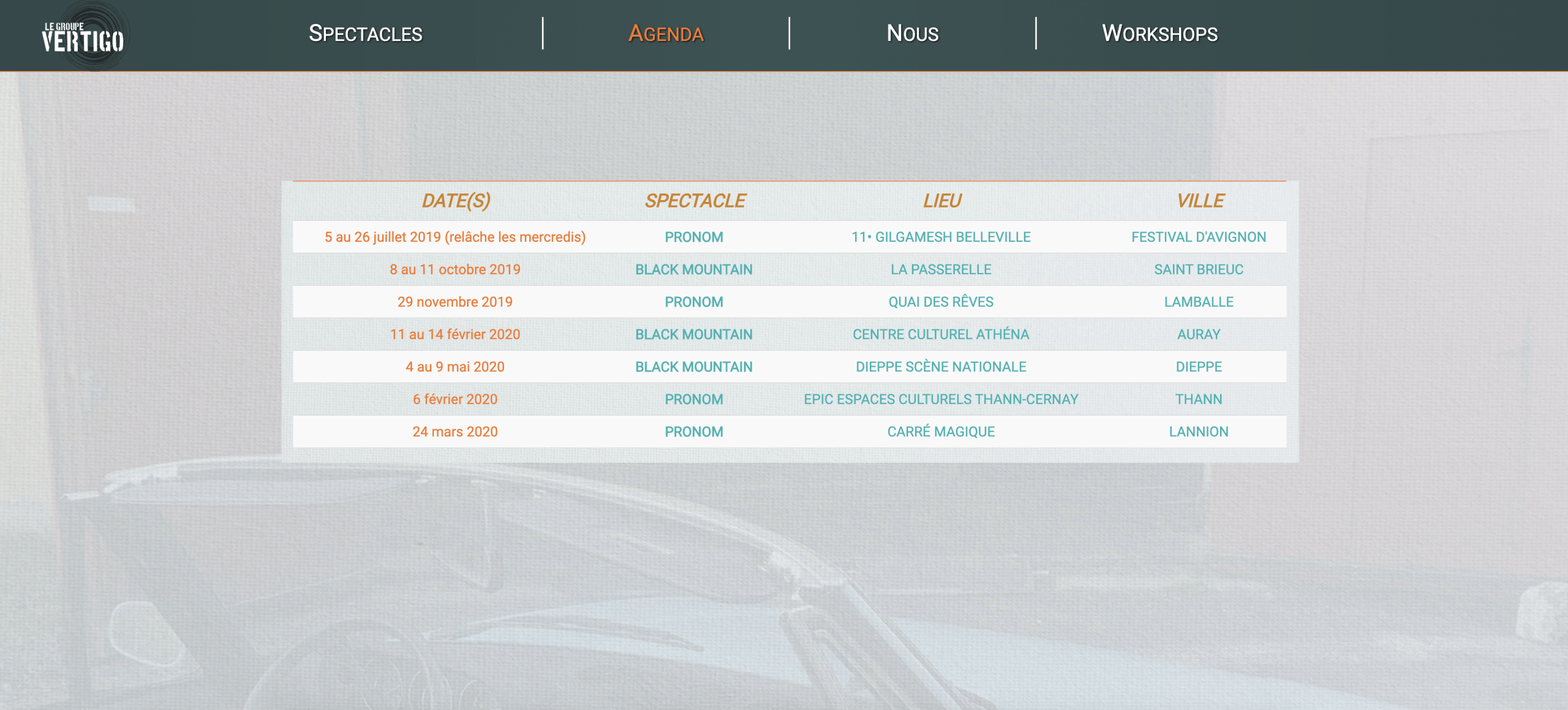Open the Workshops menu item
Viewport: 1568px width, 710px height.
1160,34
